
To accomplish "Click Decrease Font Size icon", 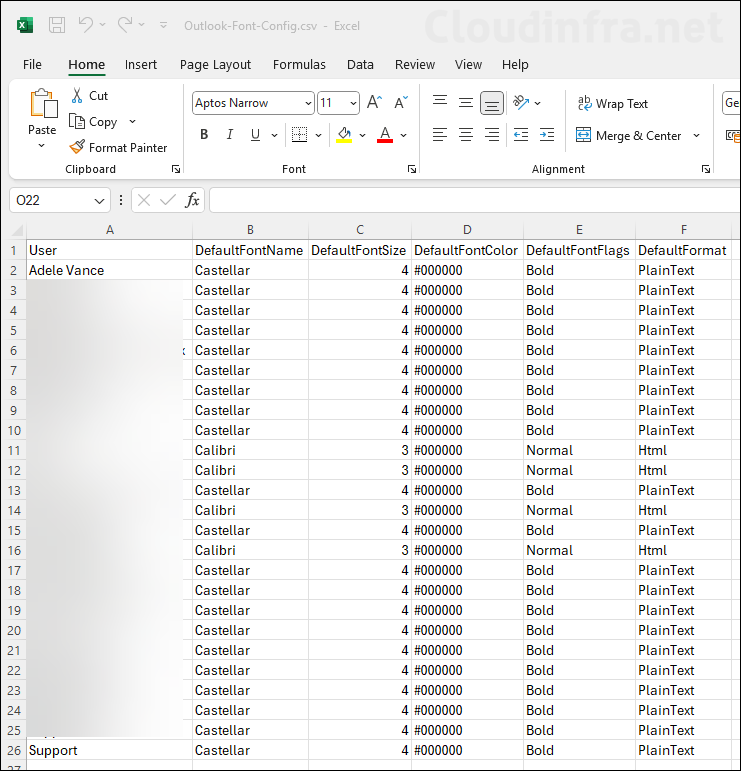I will pyautogui.click(x=401, y=102).
